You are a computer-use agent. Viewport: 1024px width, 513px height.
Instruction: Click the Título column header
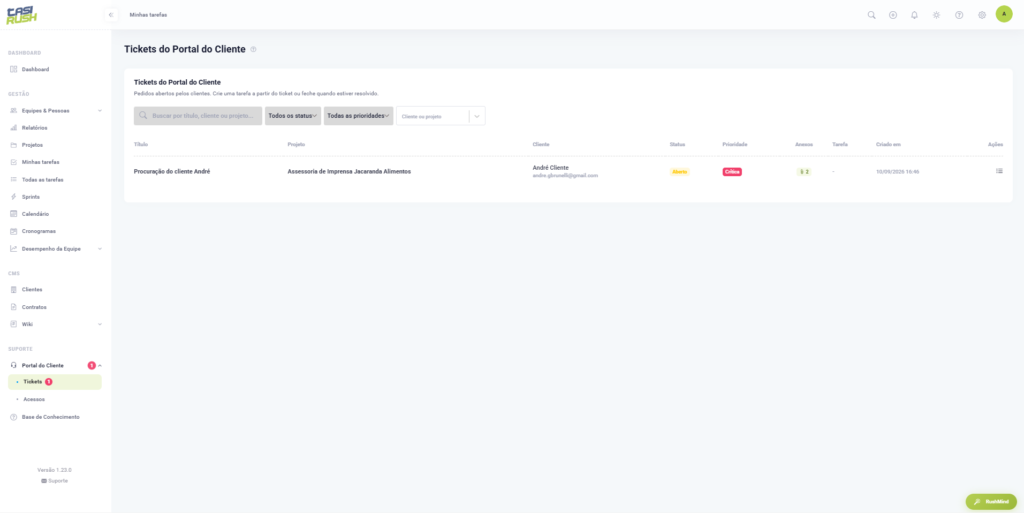tap(141, 144)
